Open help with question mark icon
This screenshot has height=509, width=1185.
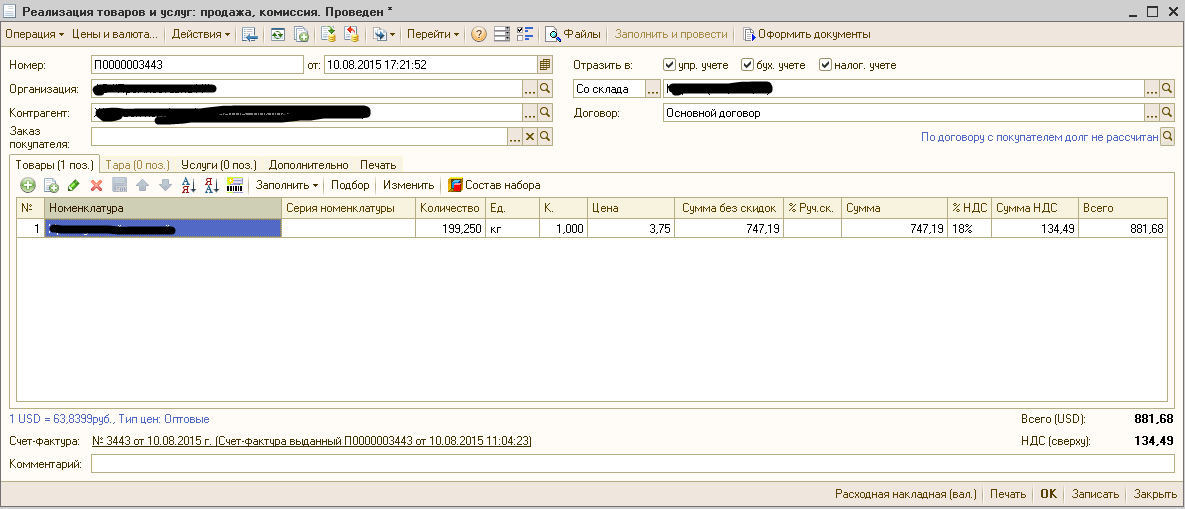(x=479, y=34)
